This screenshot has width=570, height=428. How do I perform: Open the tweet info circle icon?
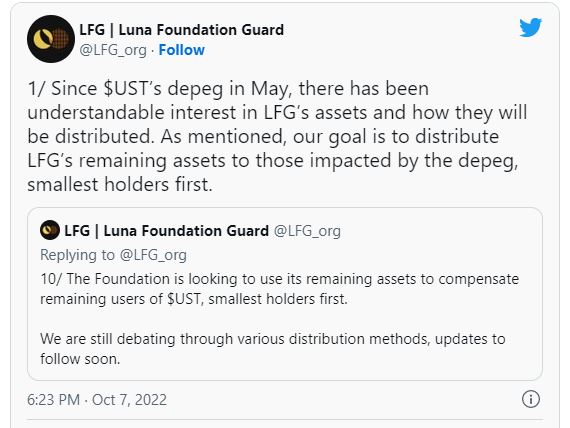click(531, 399)
